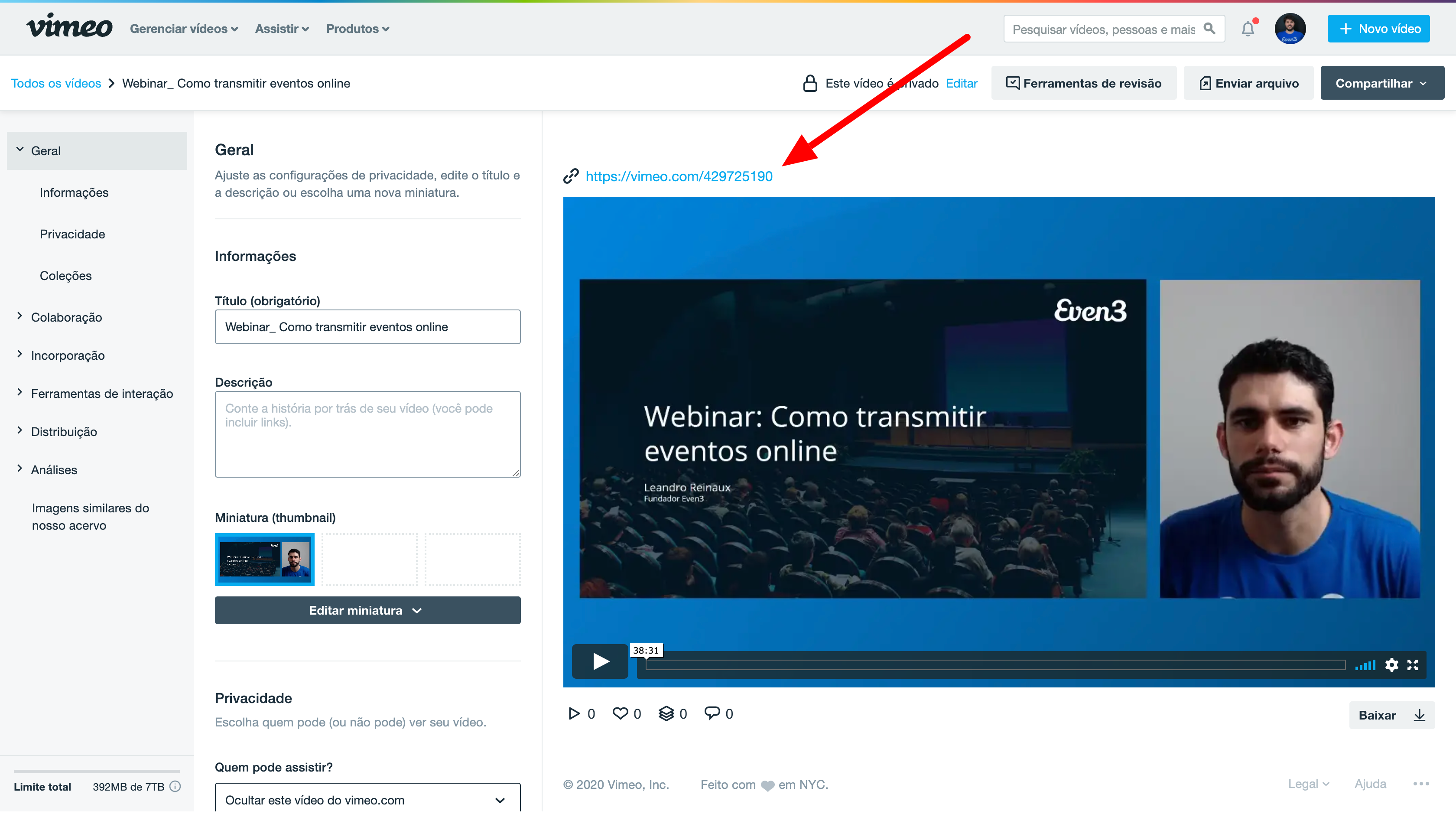Click the Ferramentas de revisão button

click(x=1083, y=83)
